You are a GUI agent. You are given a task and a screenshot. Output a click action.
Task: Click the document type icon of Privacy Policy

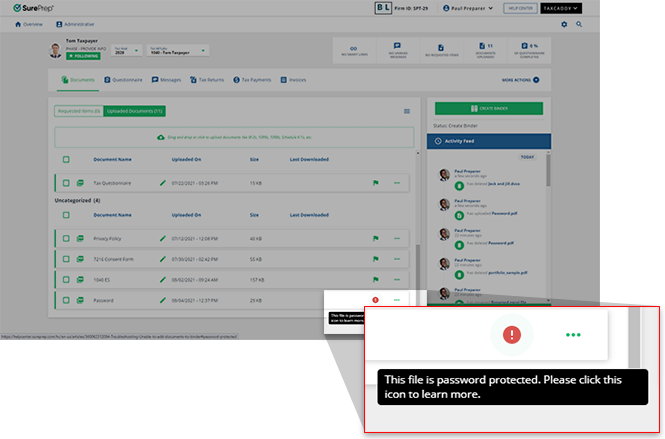(80, 238)
